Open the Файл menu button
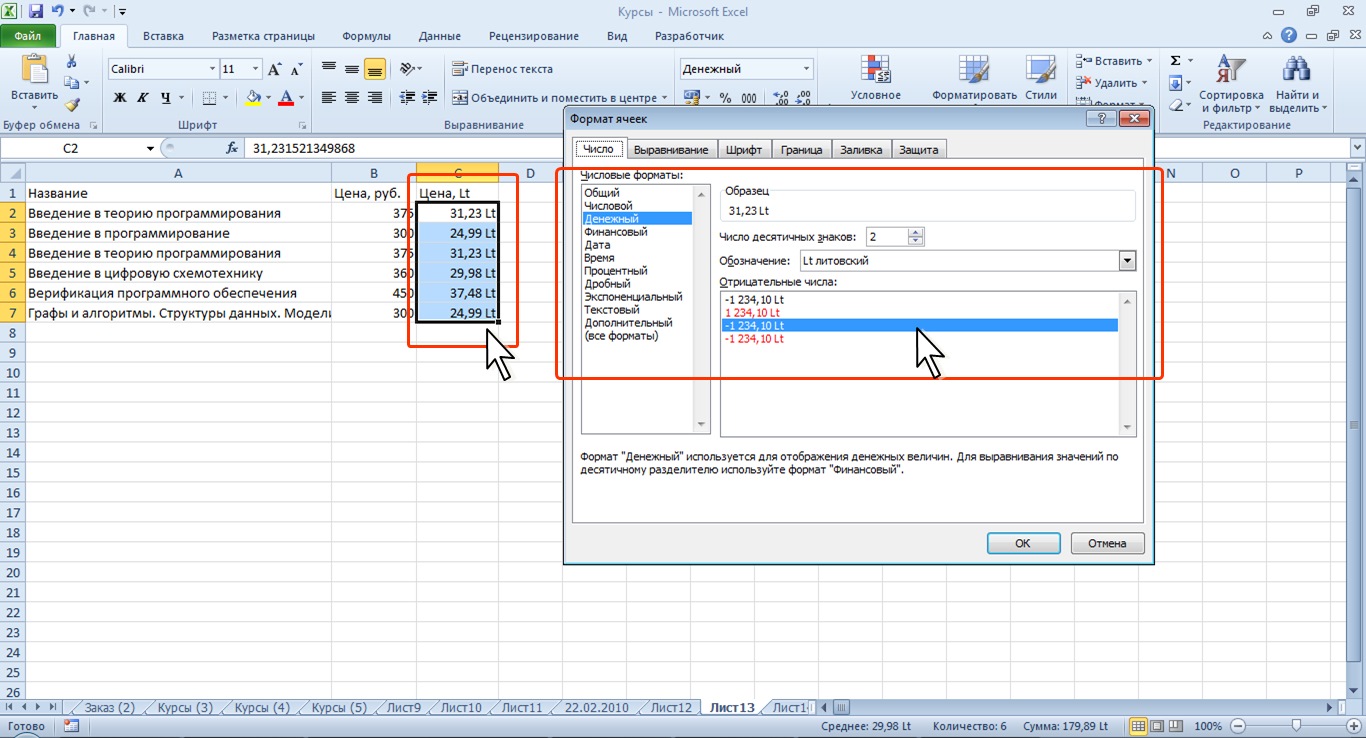Screen dimensions: 1366x738 tap(28, 36)
